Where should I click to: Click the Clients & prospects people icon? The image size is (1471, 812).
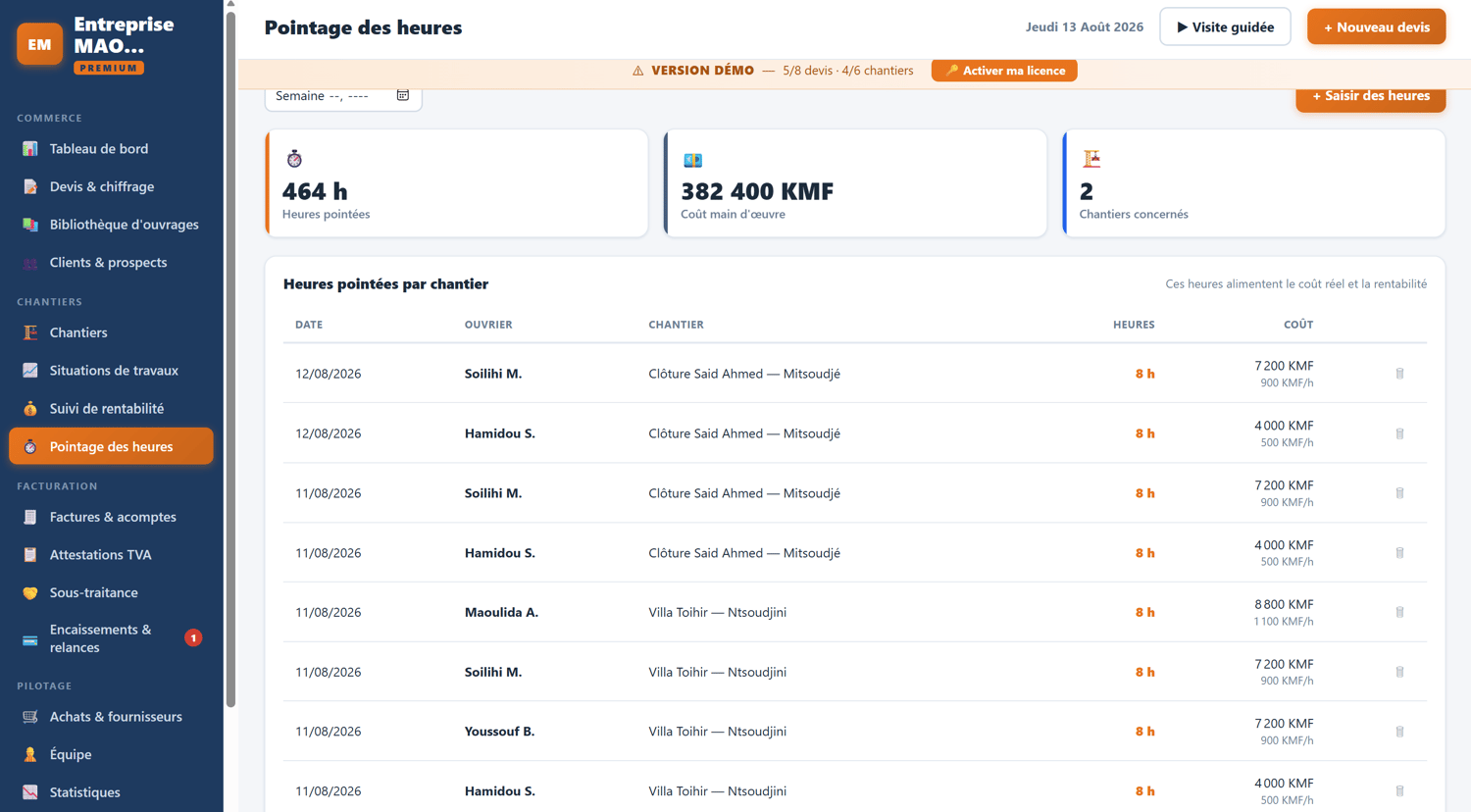pos(30,263)
